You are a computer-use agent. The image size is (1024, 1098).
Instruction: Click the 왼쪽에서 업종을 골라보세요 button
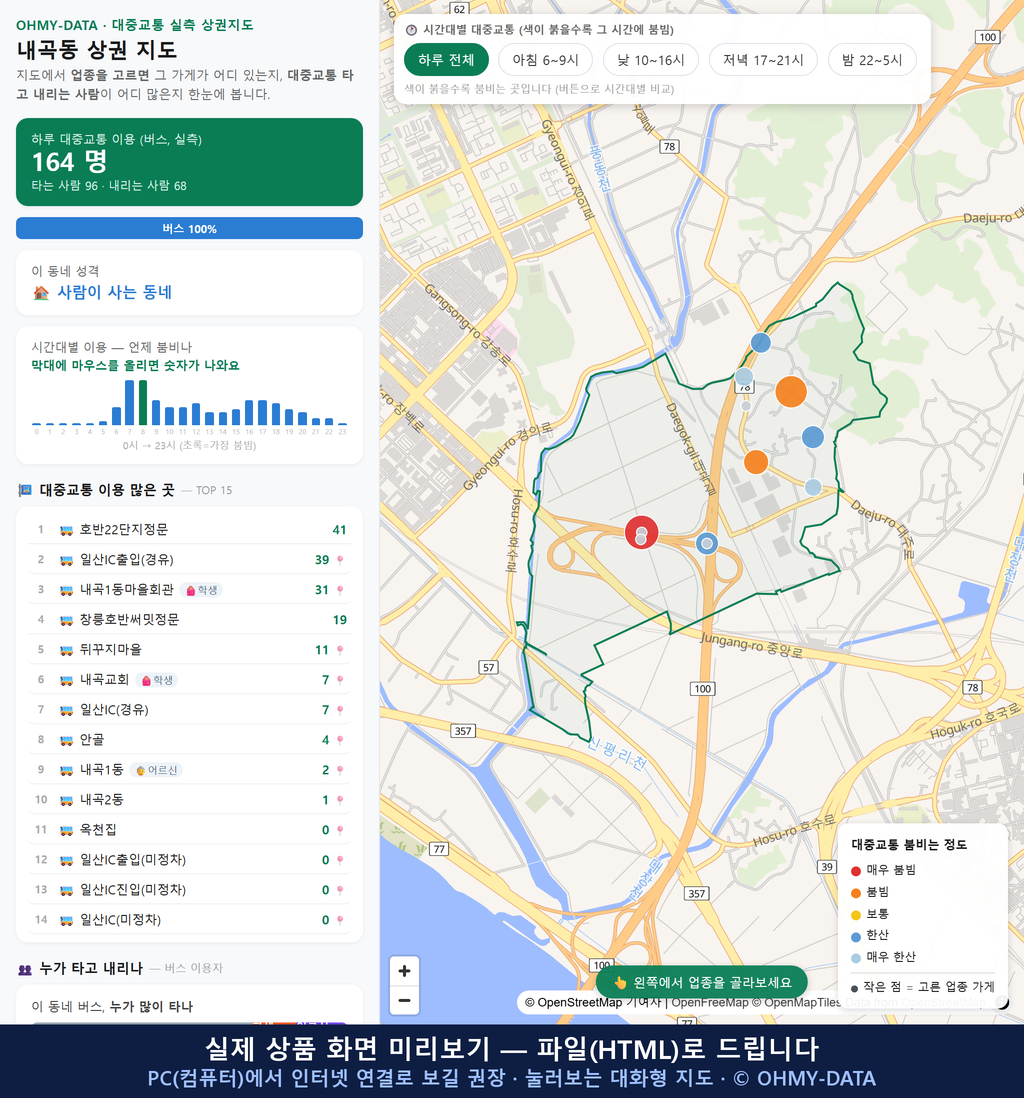702,982
